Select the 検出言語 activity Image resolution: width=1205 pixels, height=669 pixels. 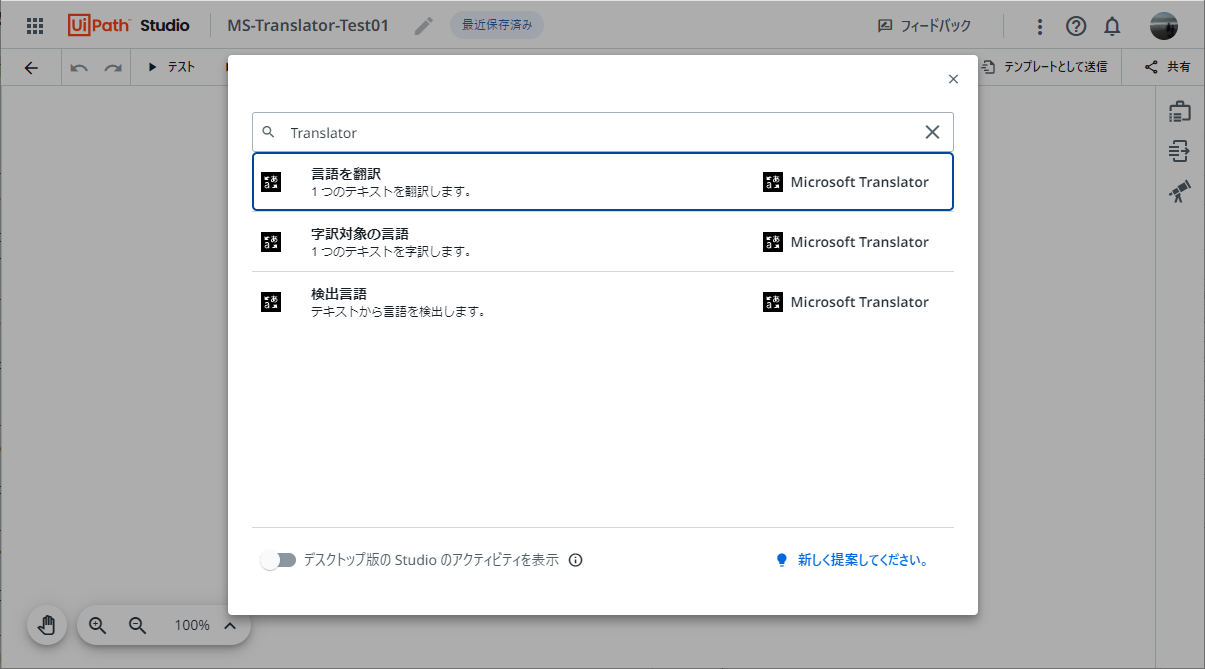(x=603, y=302)
